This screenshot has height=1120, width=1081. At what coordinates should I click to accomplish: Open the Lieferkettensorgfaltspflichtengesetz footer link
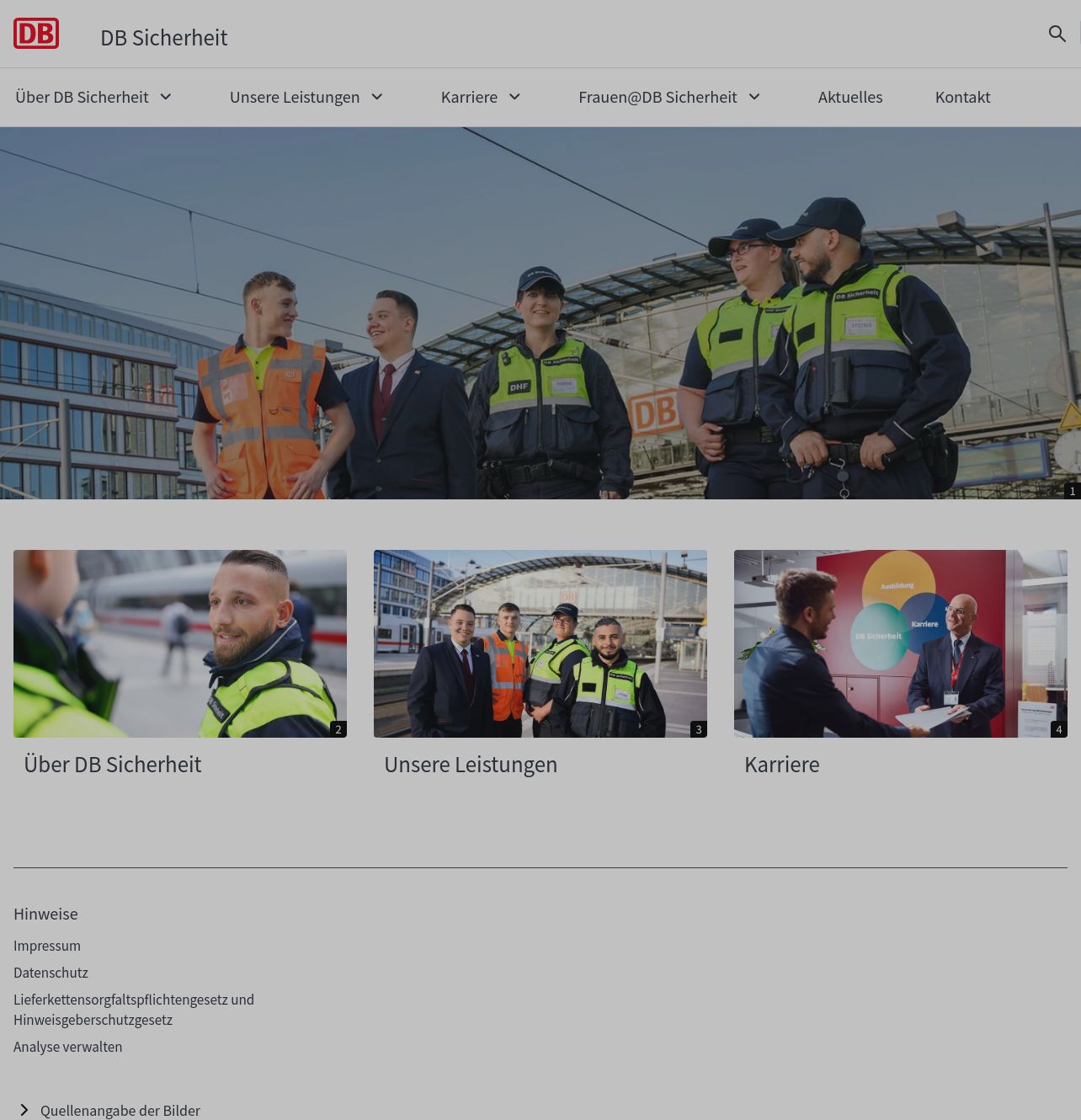(134, 1010)
